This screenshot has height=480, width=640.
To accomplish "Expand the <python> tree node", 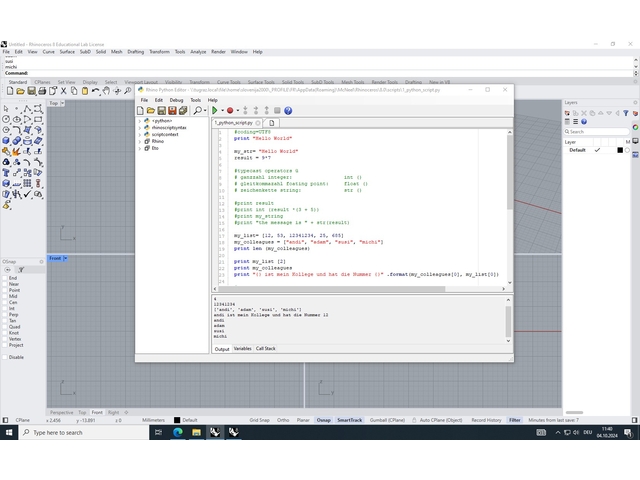I will pos(140,121).
